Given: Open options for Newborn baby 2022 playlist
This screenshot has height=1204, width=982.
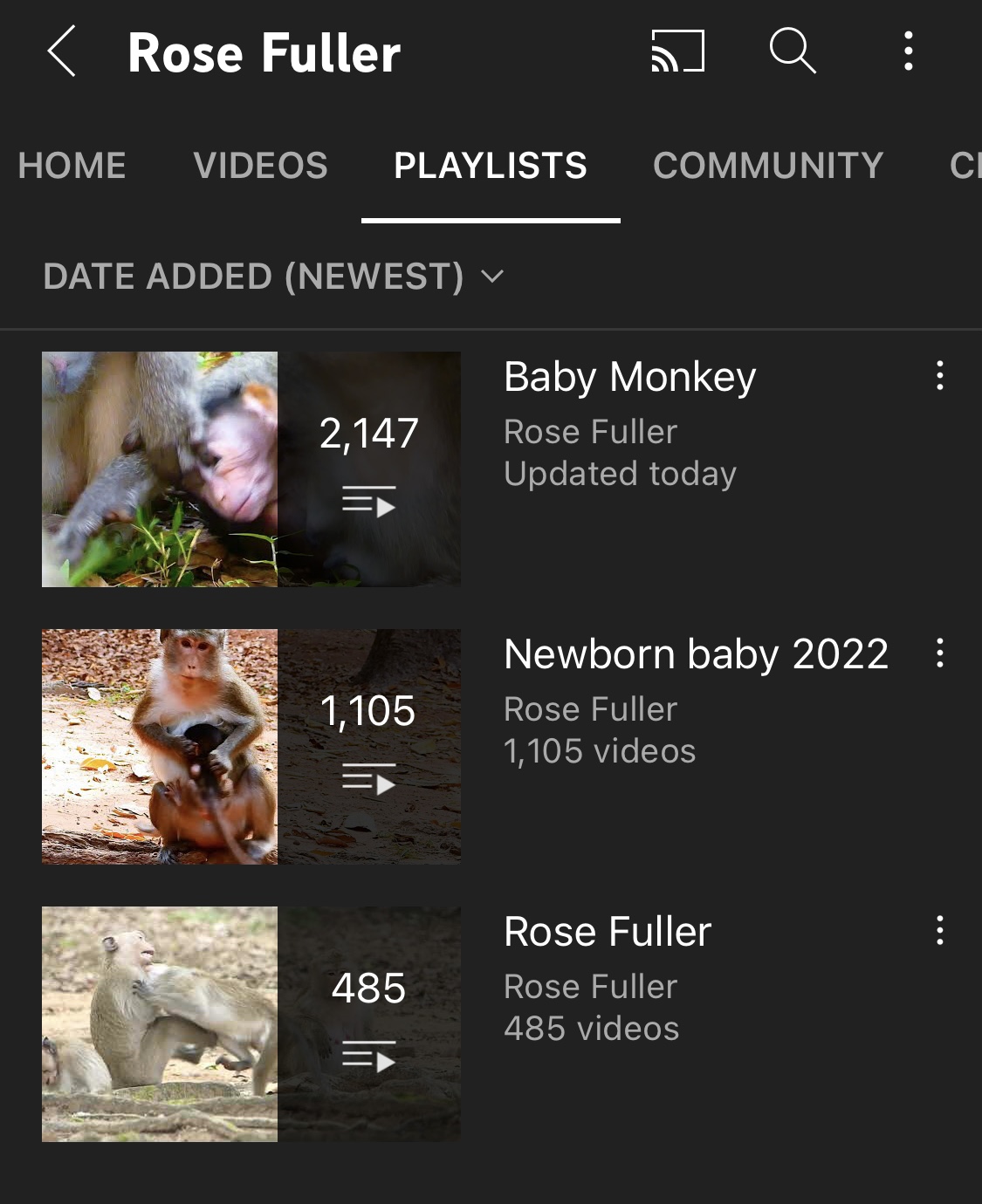Looking at the screenshot, I should [x=939, y=653].
